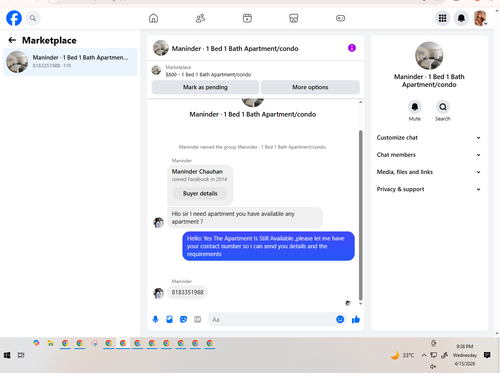Click the Mark as pending button
The height and width of the screenshot is (373, 500).
pos(205,87)
